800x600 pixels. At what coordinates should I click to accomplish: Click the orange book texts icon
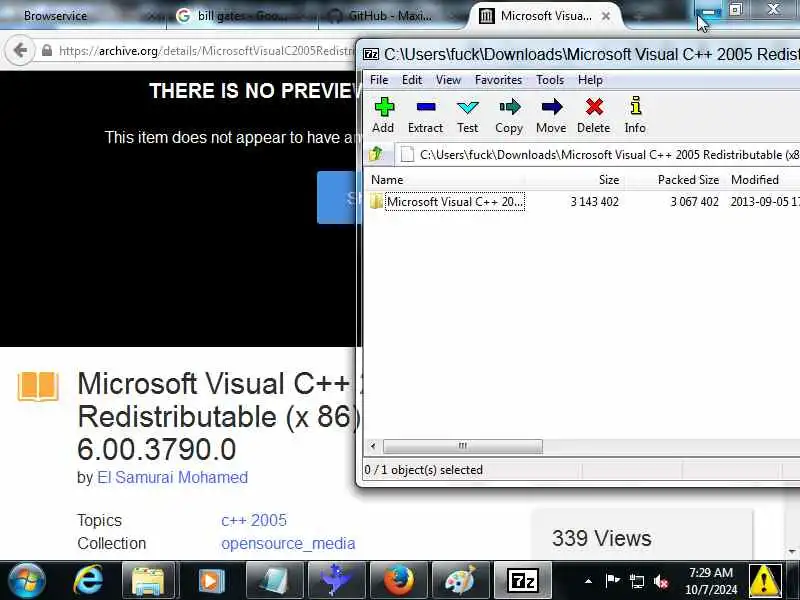(38, 387)
